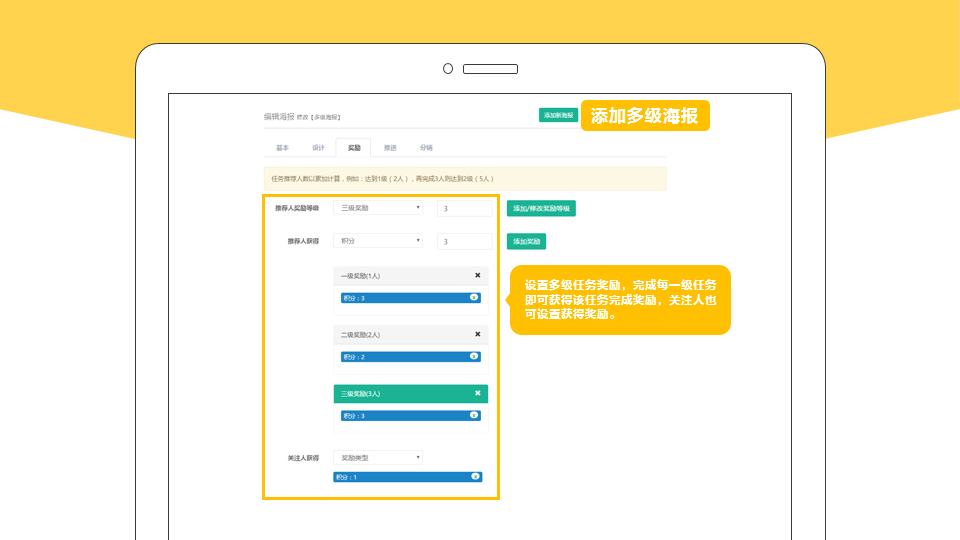Open the 设计 tab
Viewport: 960px width, 540px height.
point(318,148)
